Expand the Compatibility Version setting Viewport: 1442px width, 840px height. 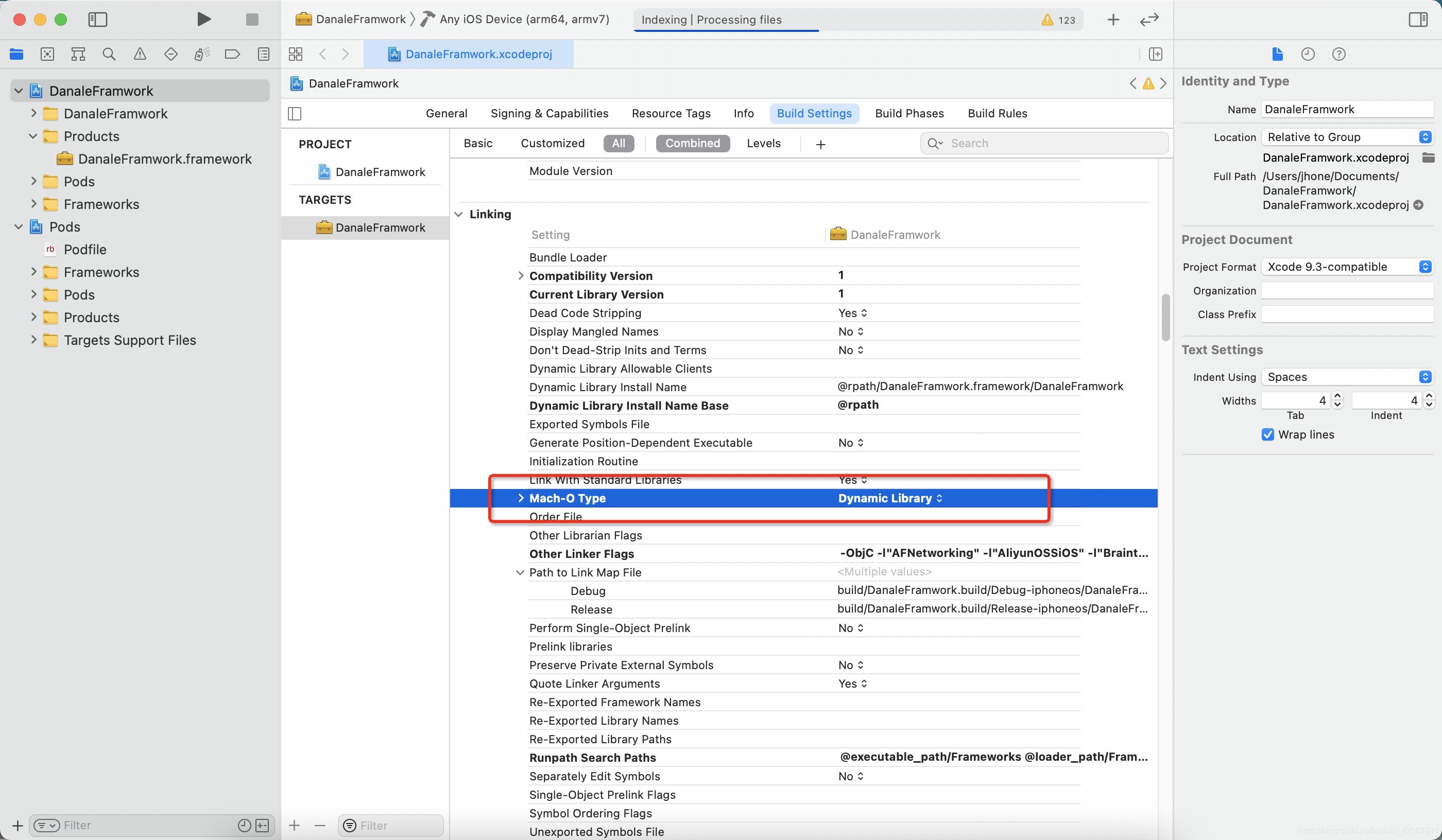click(520, 275)
